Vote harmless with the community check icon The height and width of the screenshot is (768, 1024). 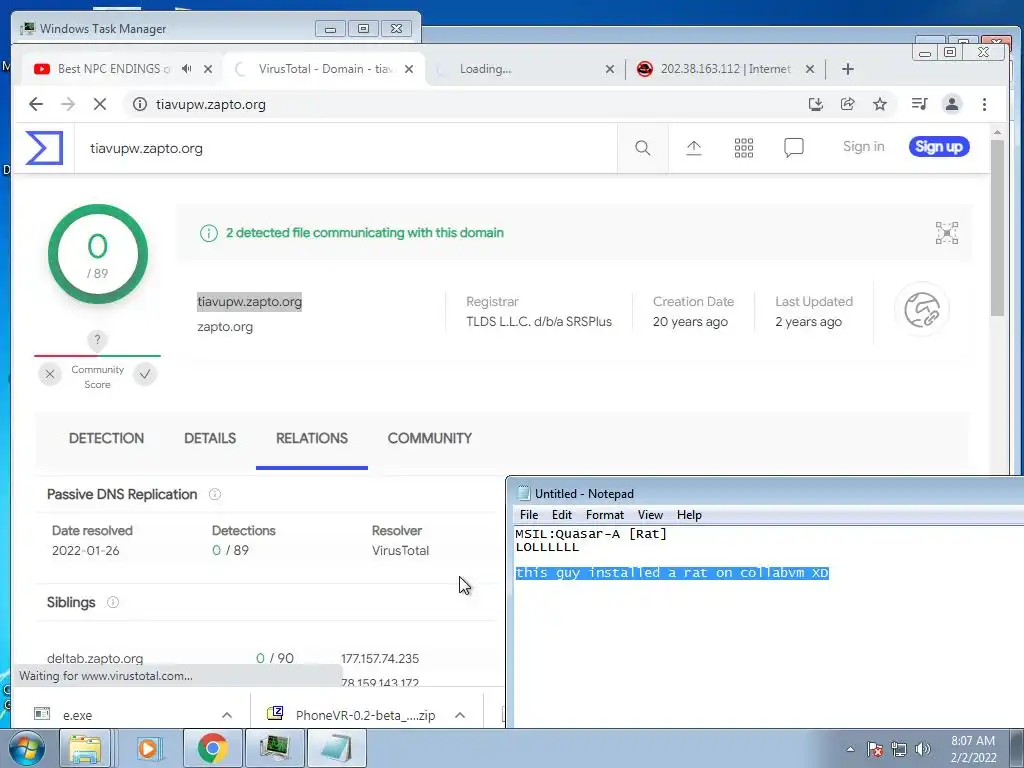(145, 374)
